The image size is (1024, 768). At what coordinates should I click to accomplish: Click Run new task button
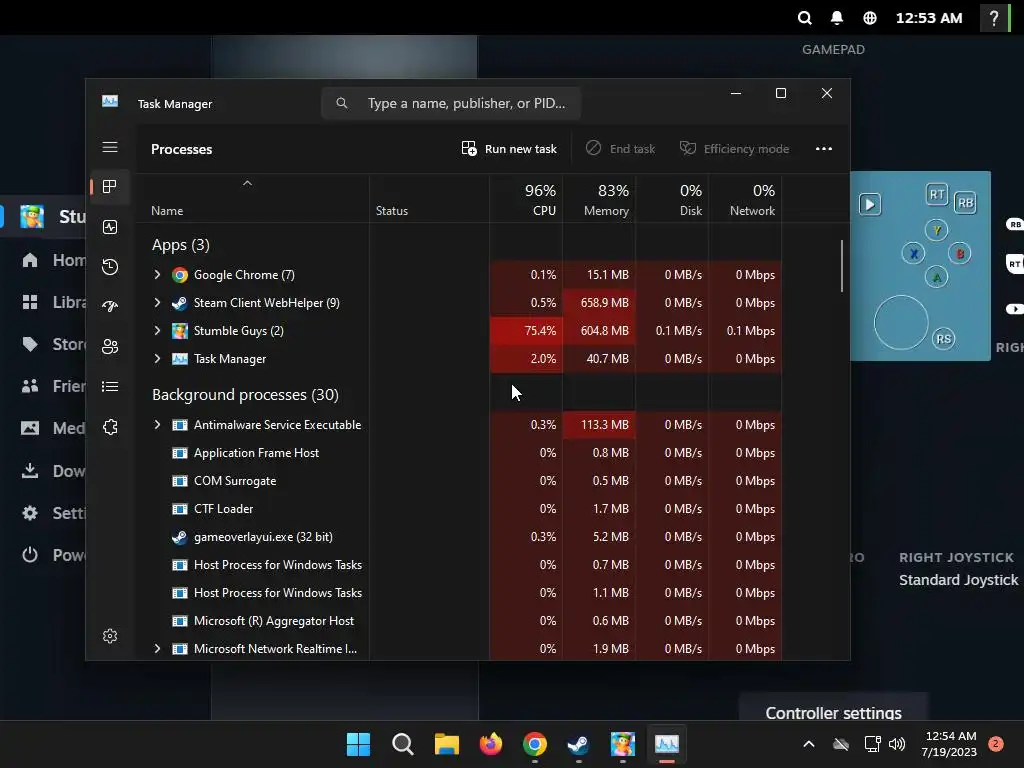tap(509, 149)
